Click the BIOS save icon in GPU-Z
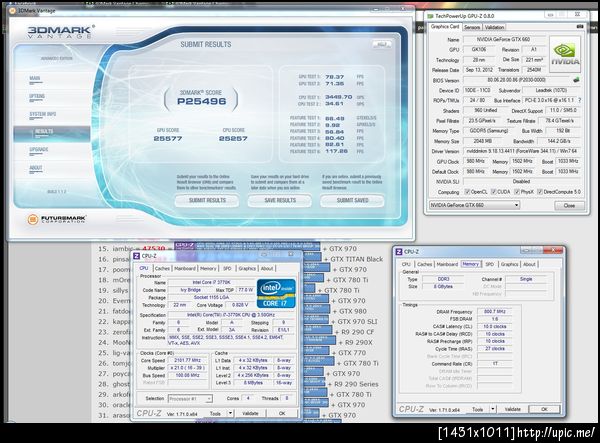The height and width of the screenshot is (443, 600). click(x=576, y=80)
